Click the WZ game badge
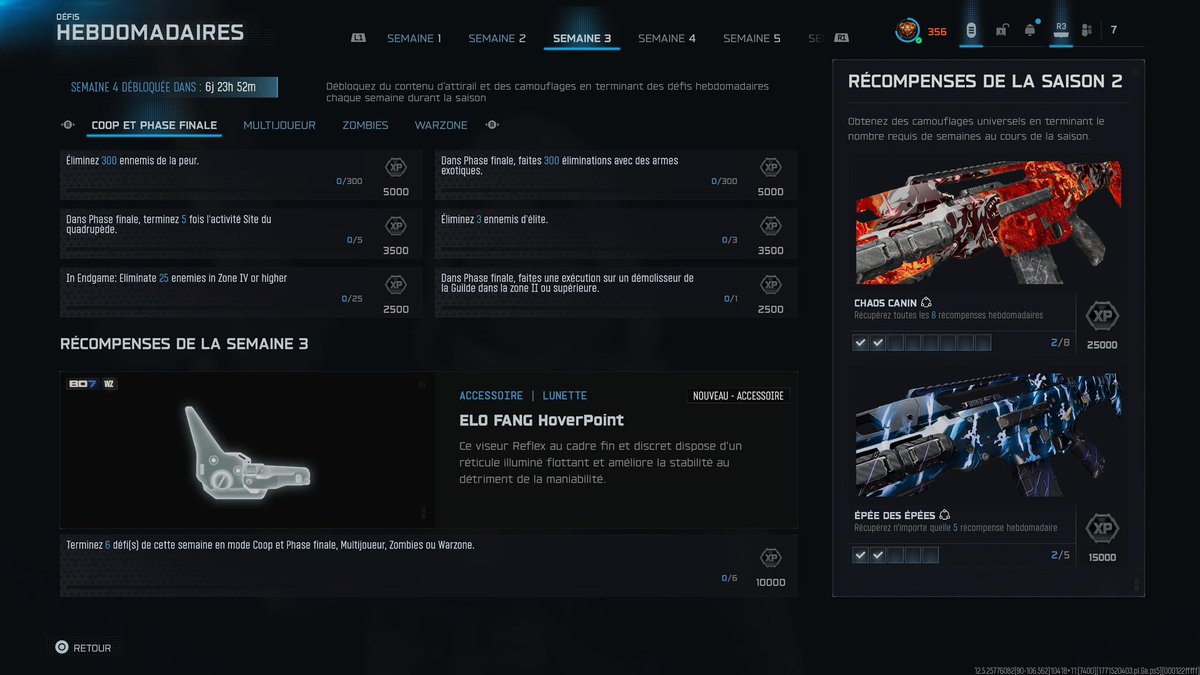 click(109, 384)
